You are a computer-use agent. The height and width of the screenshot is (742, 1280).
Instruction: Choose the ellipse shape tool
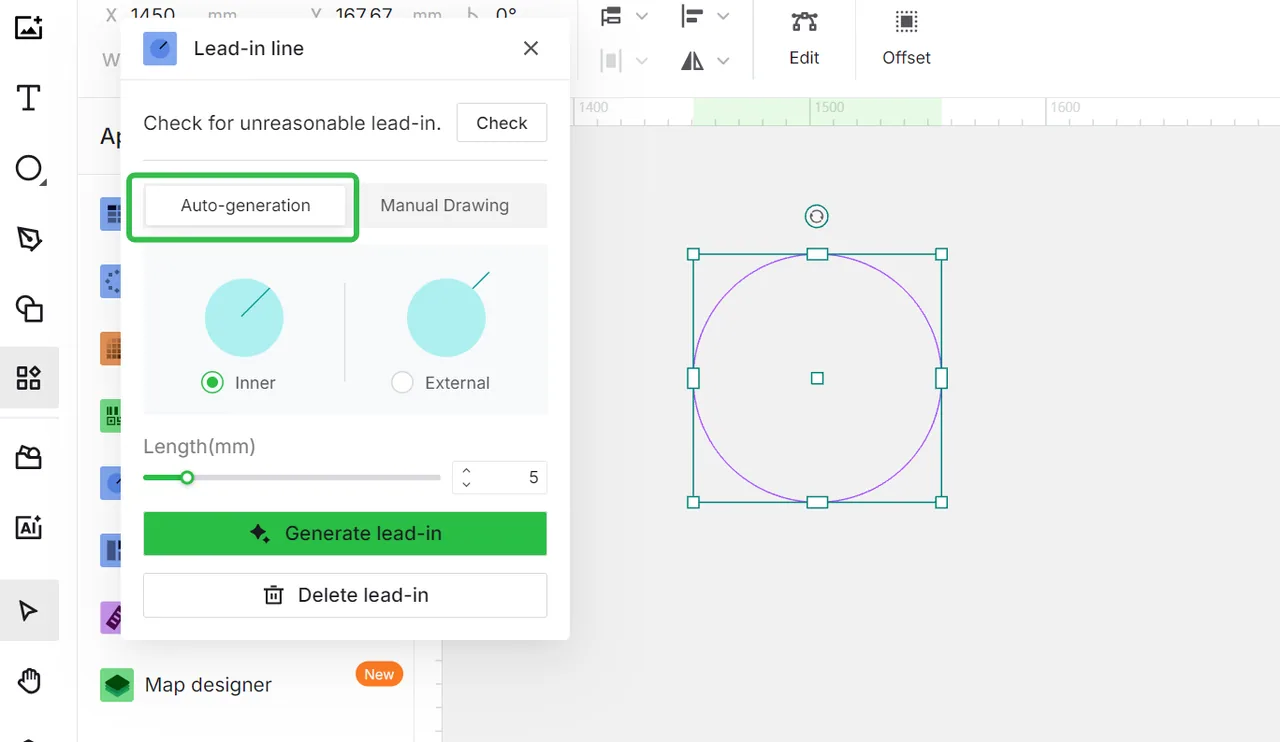[29, 169]
